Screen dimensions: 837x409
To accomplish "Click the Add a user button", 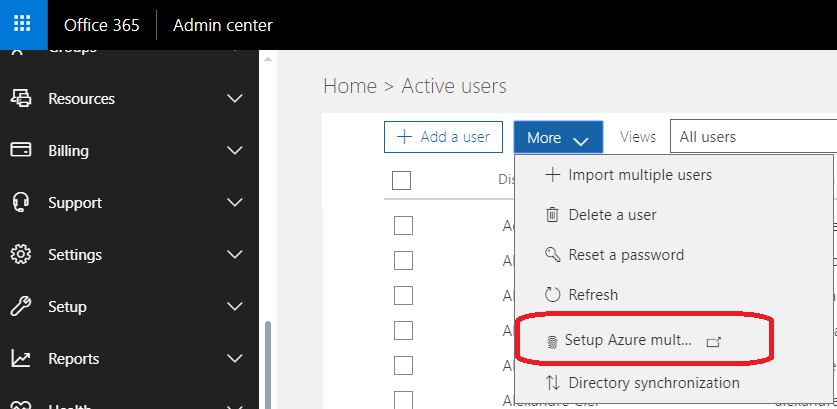I will (x=443, y=137).
